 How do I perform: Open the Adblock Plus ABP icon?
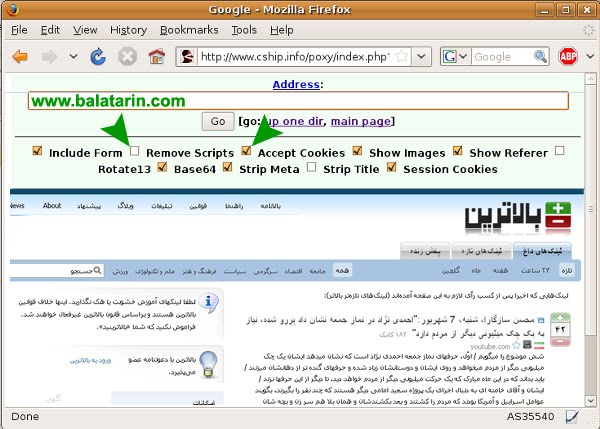(x=568, y=57)
